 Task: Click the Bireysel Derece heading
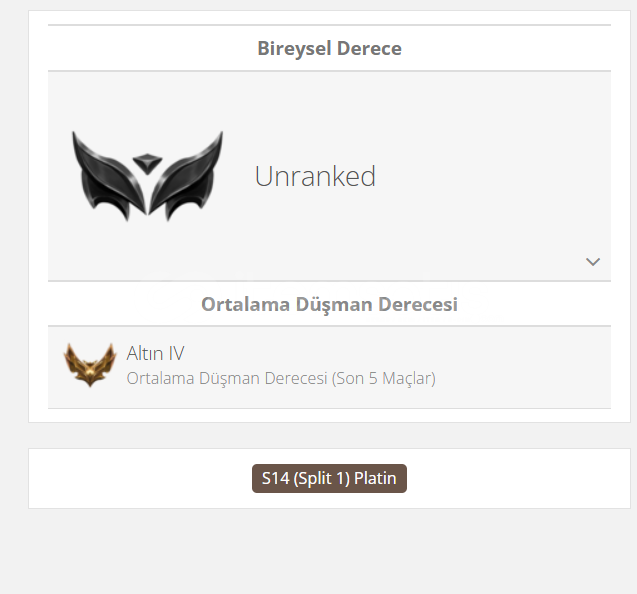click(329, 48)
